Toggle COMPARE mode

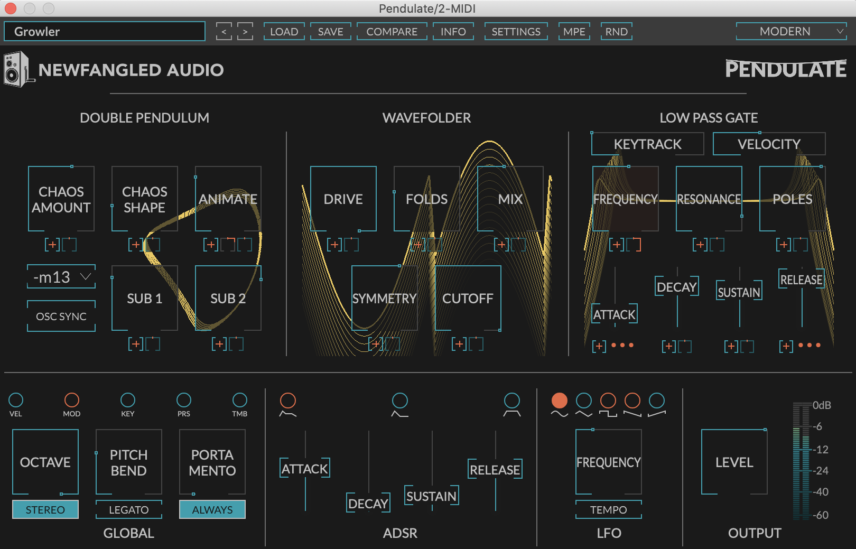tap(391, 32)
